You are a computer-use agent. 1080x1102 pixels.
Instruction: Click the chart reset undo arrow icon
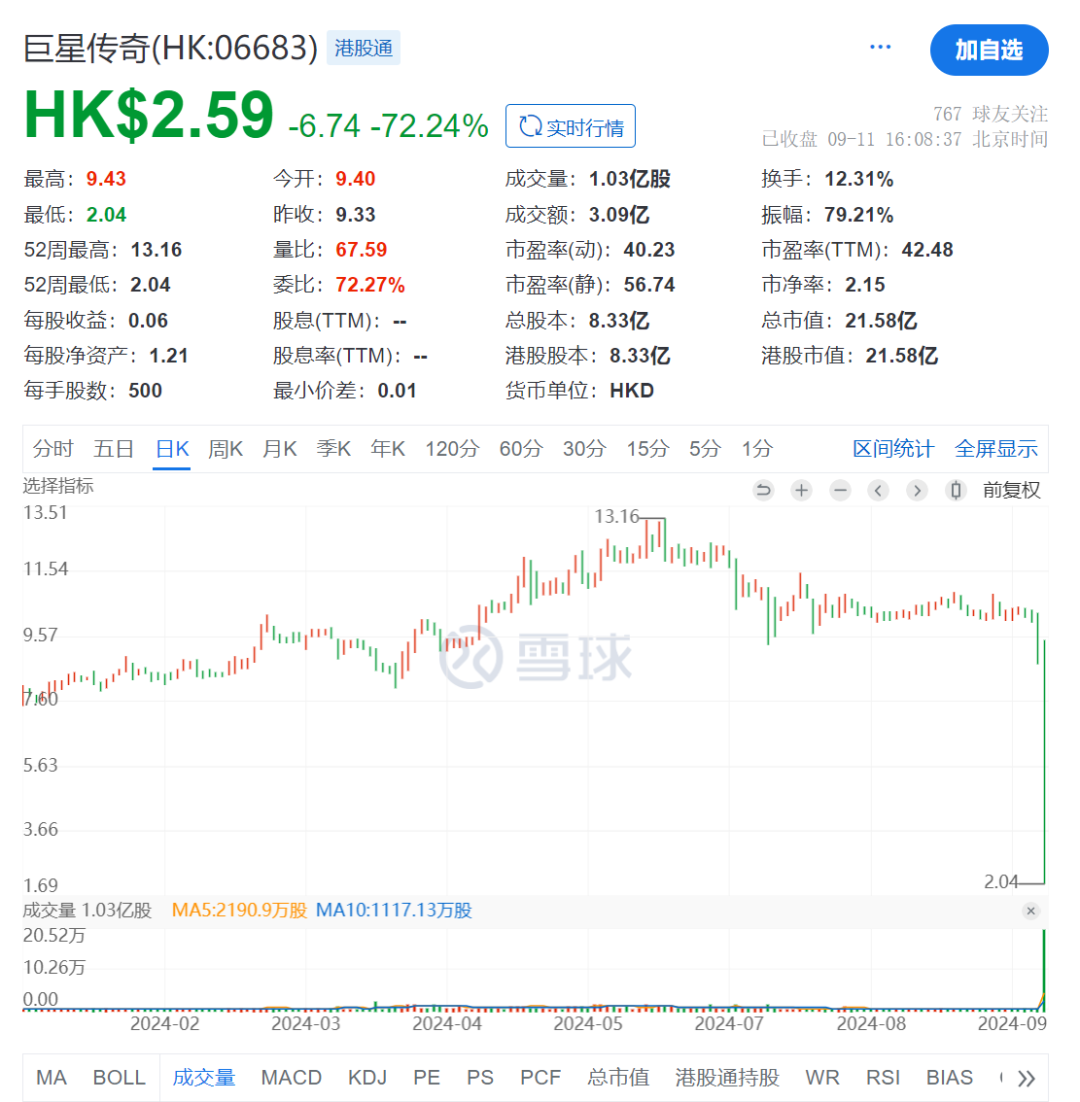tap(763, 490)
